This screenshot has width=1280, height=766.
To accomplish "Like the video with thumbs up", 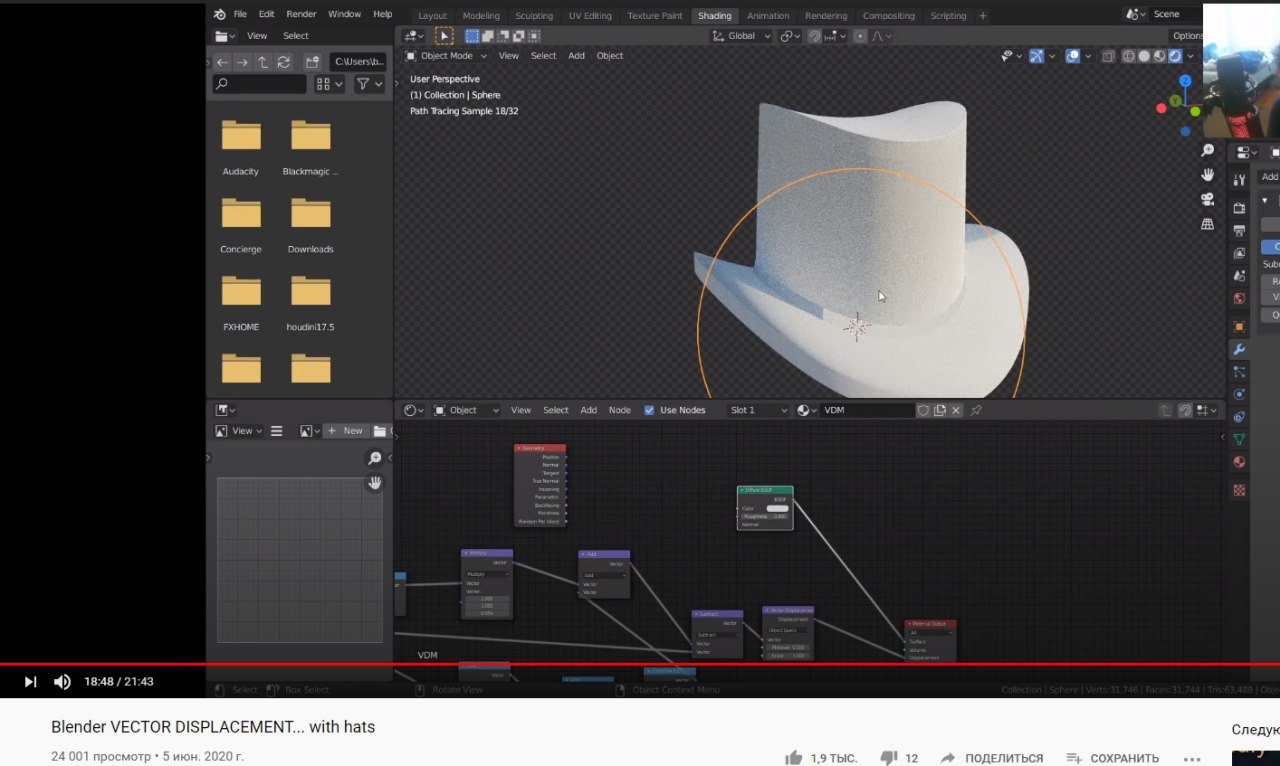I will (794, 758).
